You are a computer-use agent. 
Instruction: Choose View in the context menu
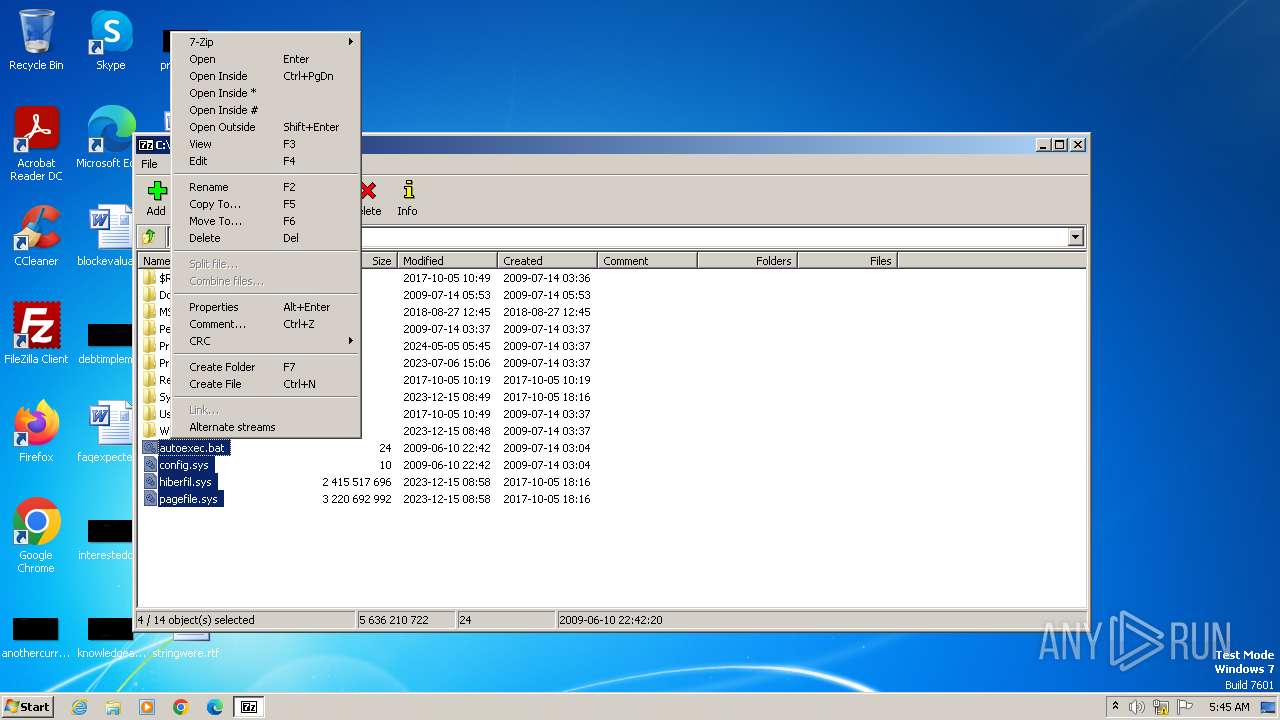pos(266,144)
